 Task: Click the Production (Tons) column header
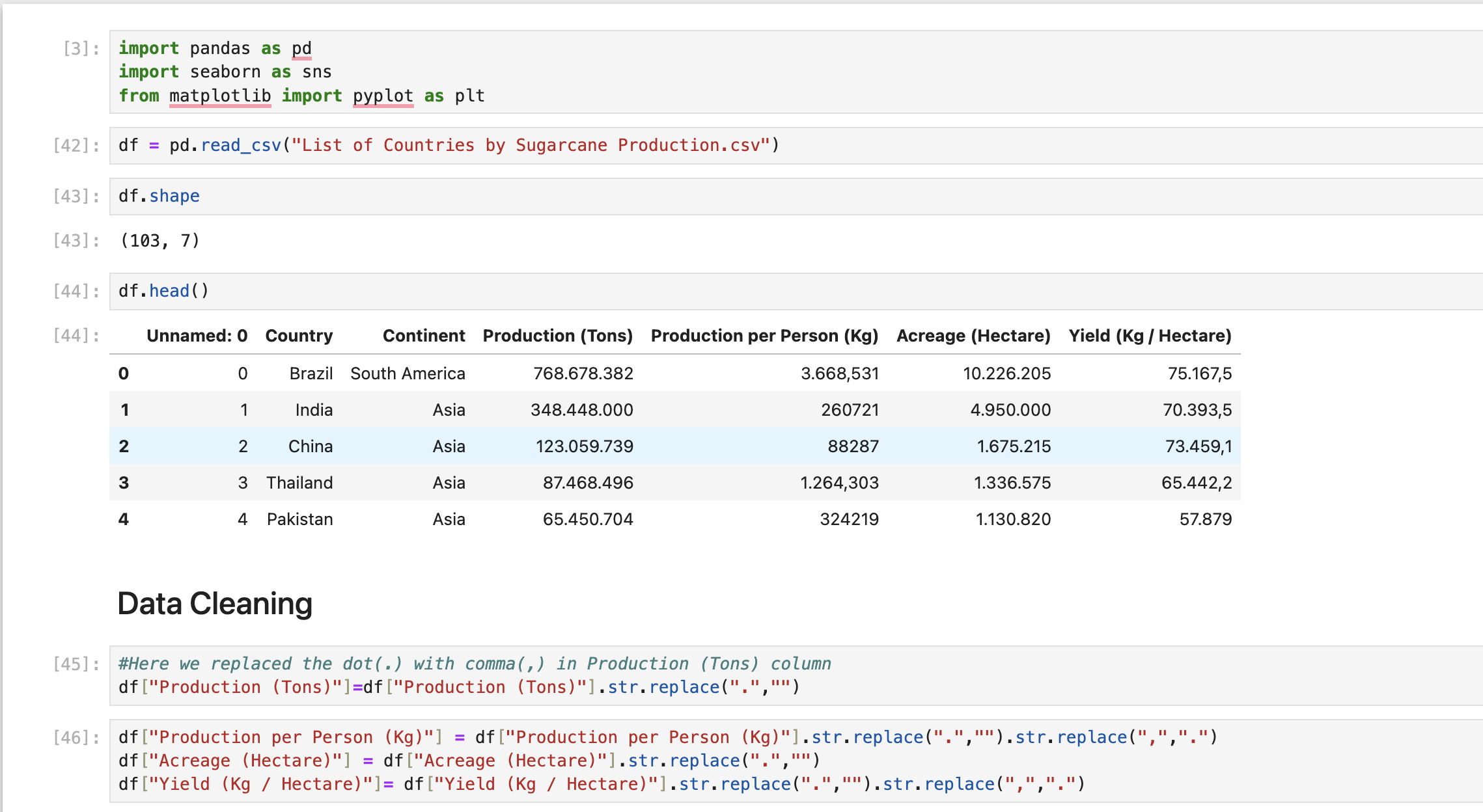click(x=557, y=336)
